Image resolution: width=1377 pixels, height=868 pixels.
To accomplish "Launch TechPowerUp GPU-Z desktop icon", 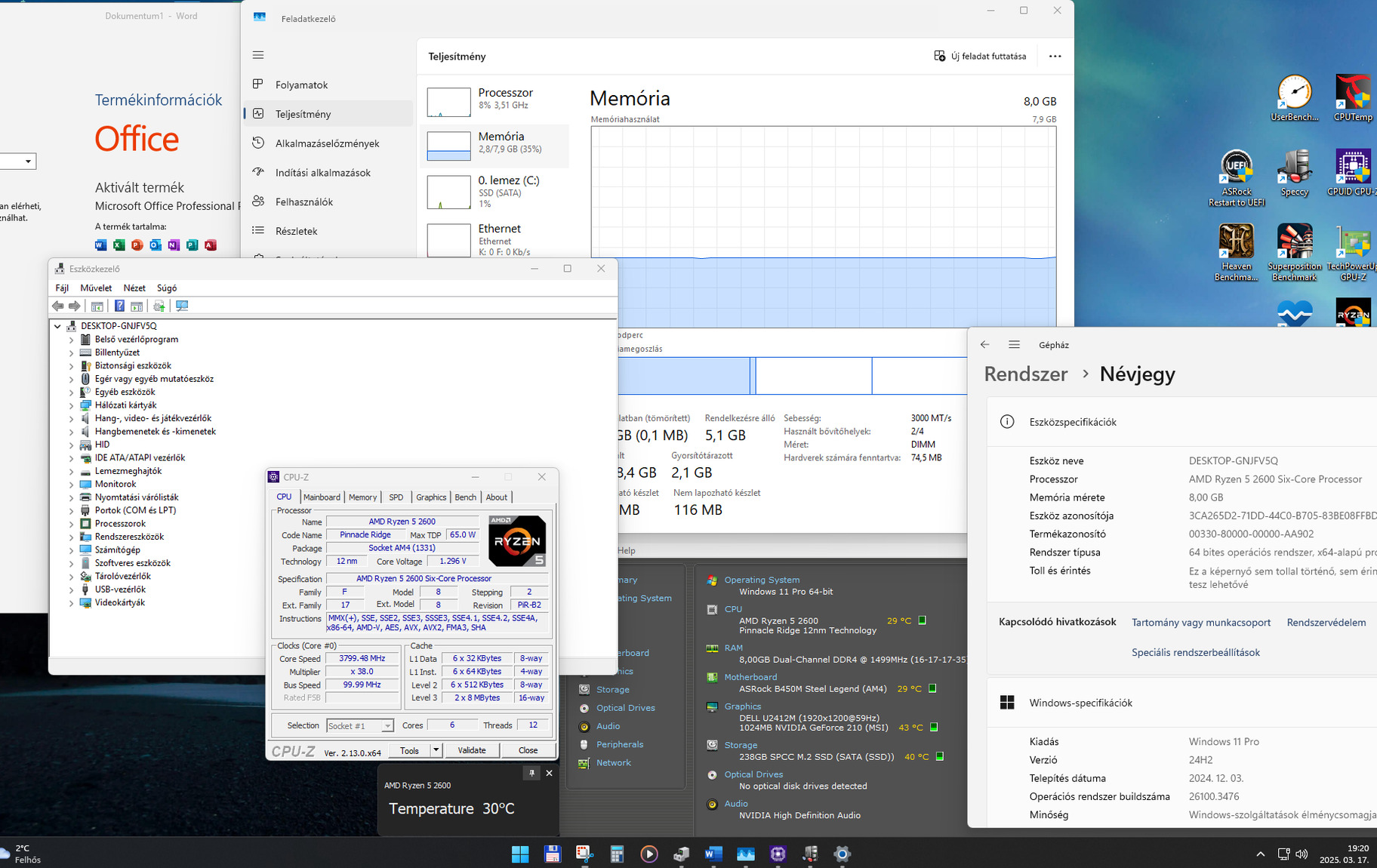I will [1353, 253].
